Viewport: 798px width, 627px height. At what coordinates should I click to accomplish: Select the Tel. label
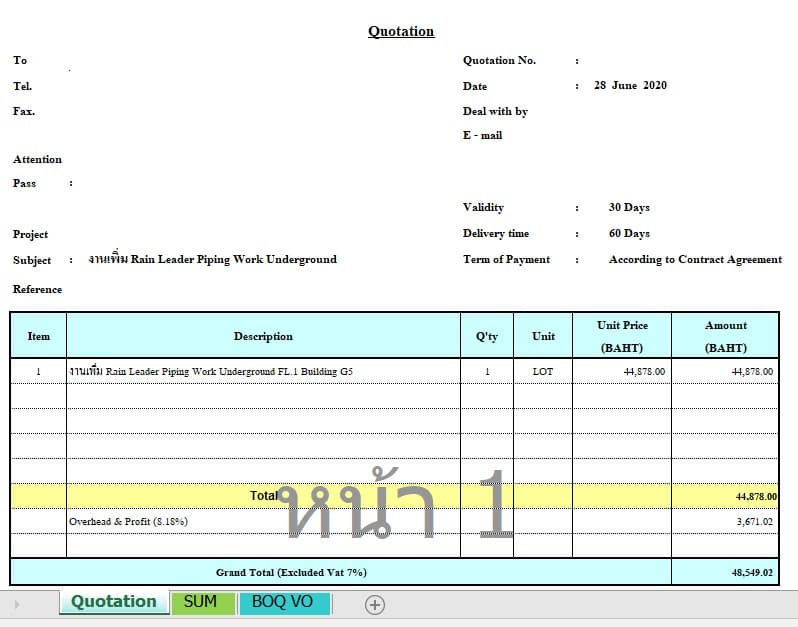(22, 86)
